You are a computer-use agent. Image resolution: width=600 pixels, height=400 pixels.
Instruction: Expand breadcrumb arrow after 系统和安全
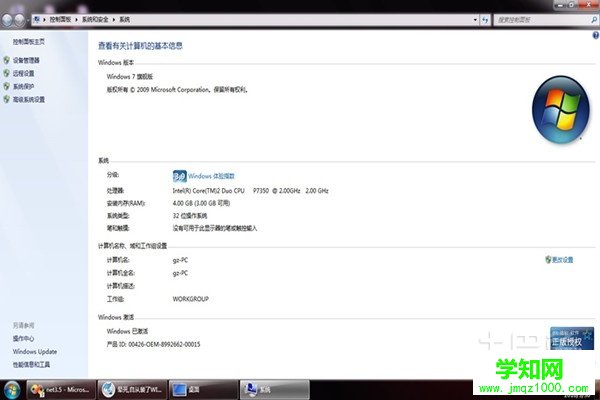(x=114, y=20)
